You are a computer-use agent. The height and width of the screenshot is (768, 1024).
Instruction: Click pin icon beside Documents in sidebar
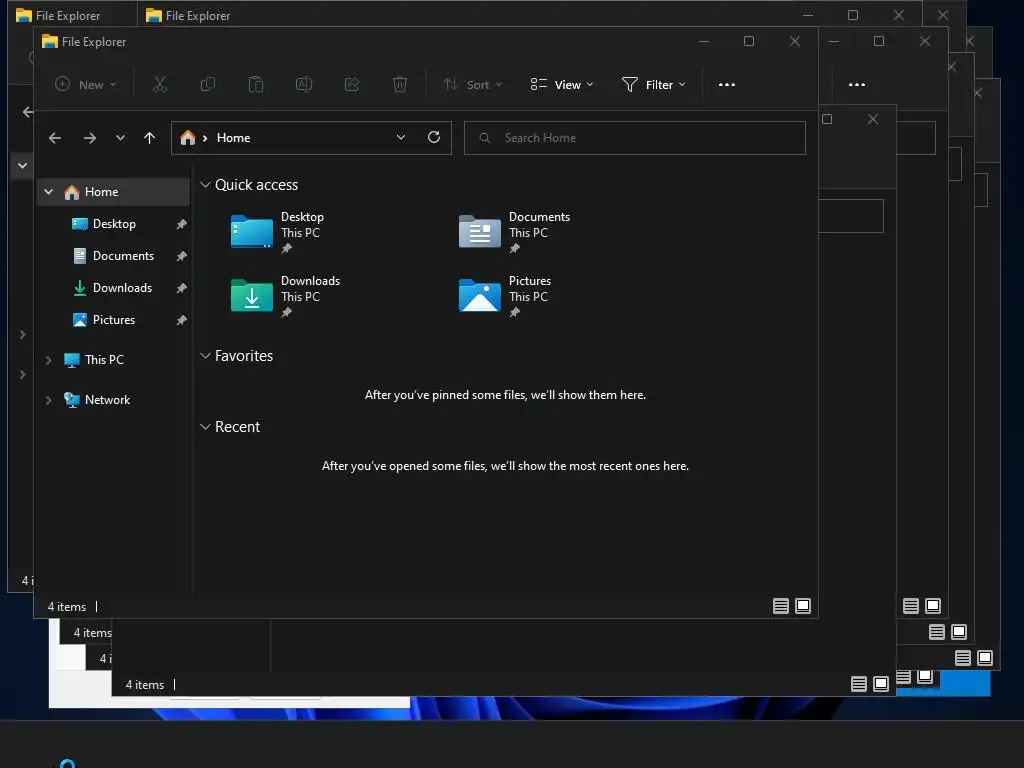(x=182, y=256)
